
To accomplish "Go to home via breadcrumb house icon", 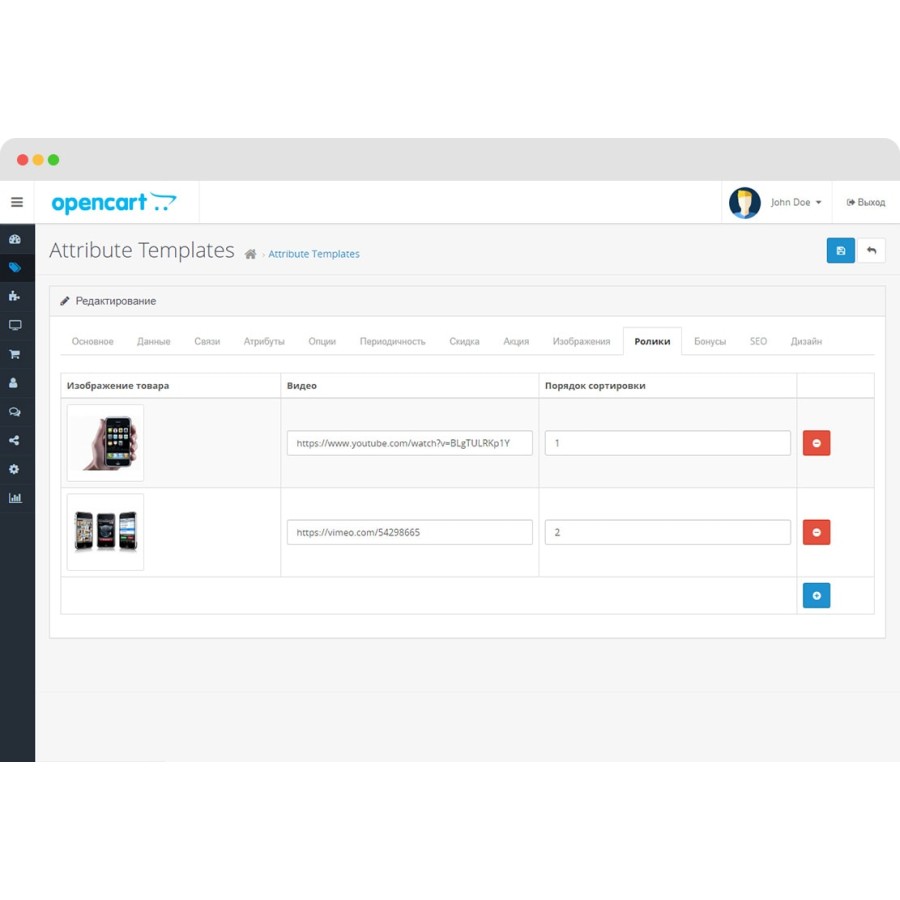I will (x=250, y=254).
